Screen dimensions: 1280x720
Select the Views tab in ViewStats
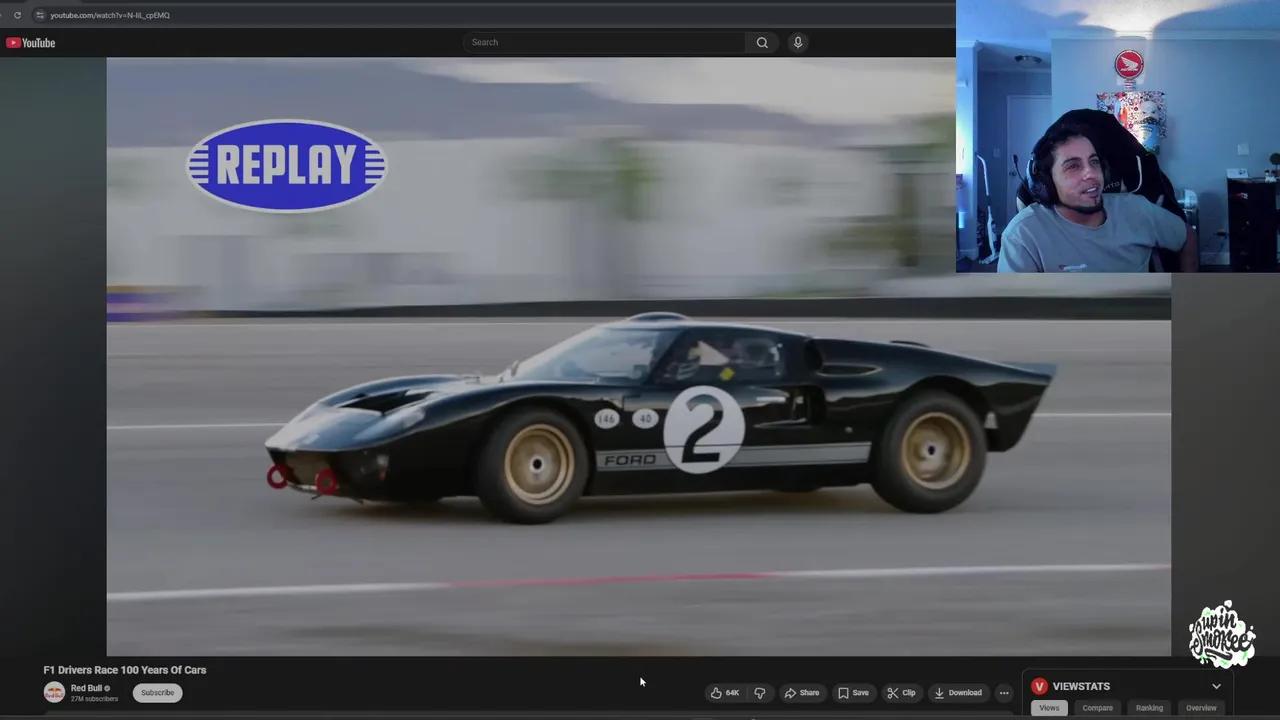point(1049,708)
